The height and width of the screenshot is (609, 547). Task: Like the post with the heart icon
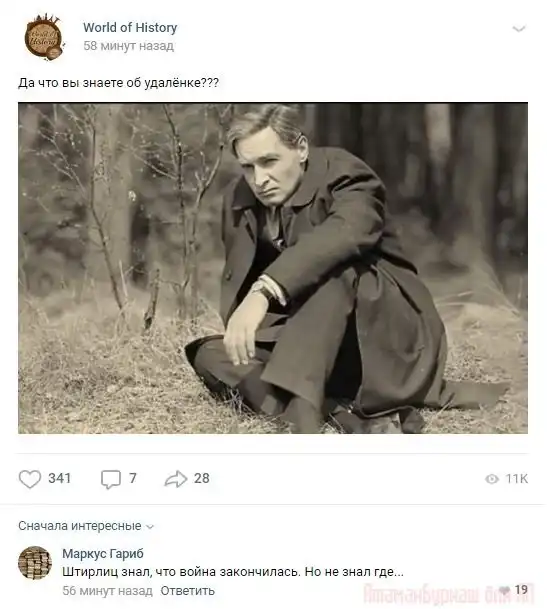(30, 479)
